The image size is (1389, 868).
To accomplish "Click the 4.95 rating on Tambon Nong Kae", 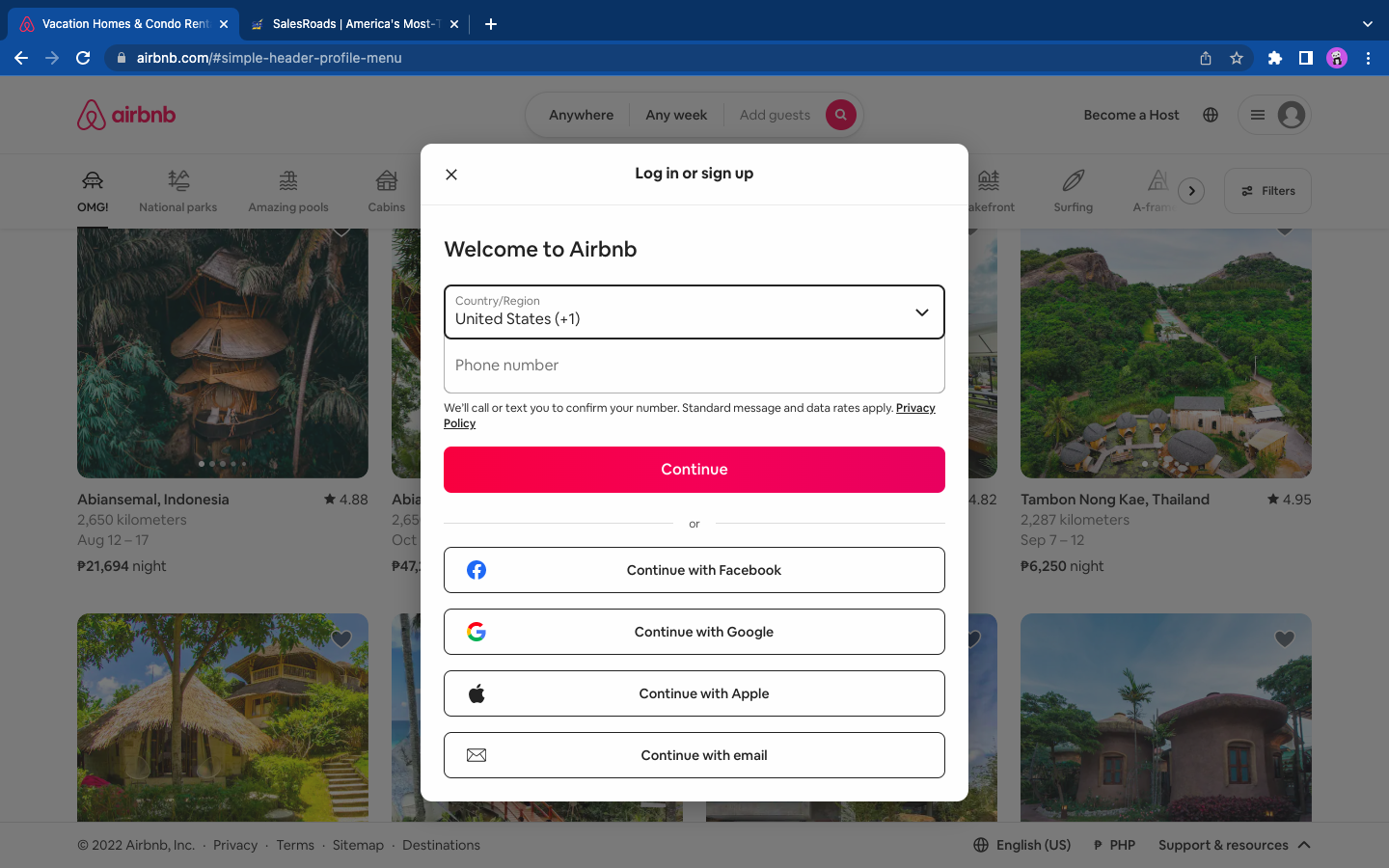I will pyautogui.click(x=1290, y=500).
